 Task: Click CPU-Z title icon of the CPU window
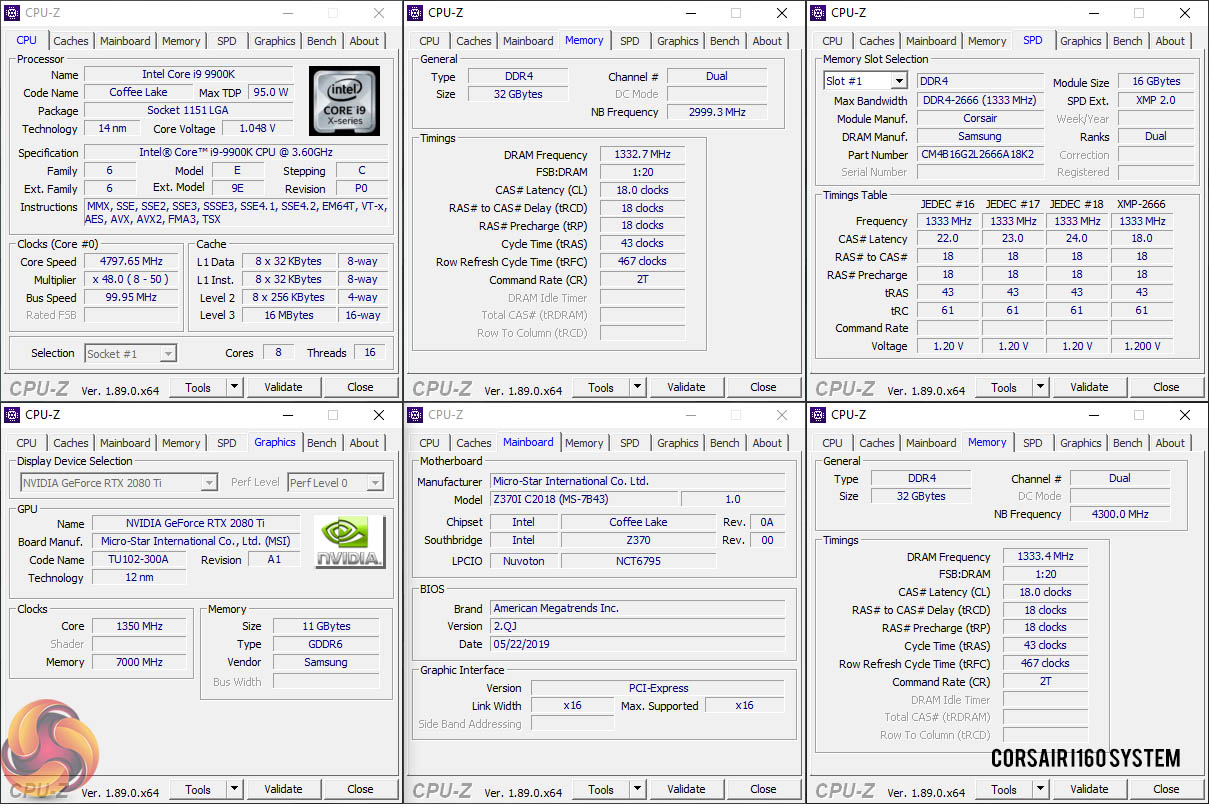11,13
